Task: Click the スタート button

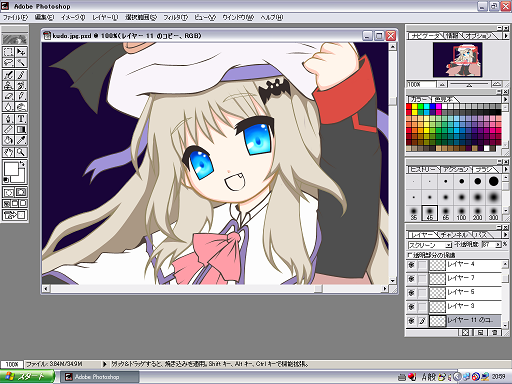Action: click(27, 377)
